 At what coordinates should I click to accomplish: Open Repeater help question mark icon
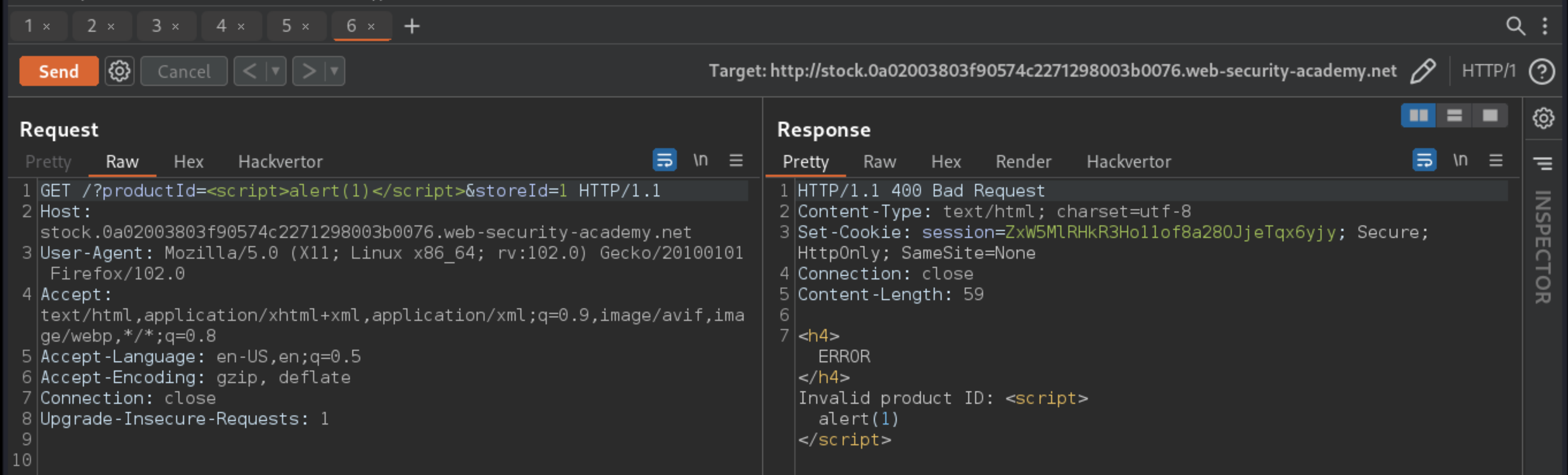(1541, 72)
